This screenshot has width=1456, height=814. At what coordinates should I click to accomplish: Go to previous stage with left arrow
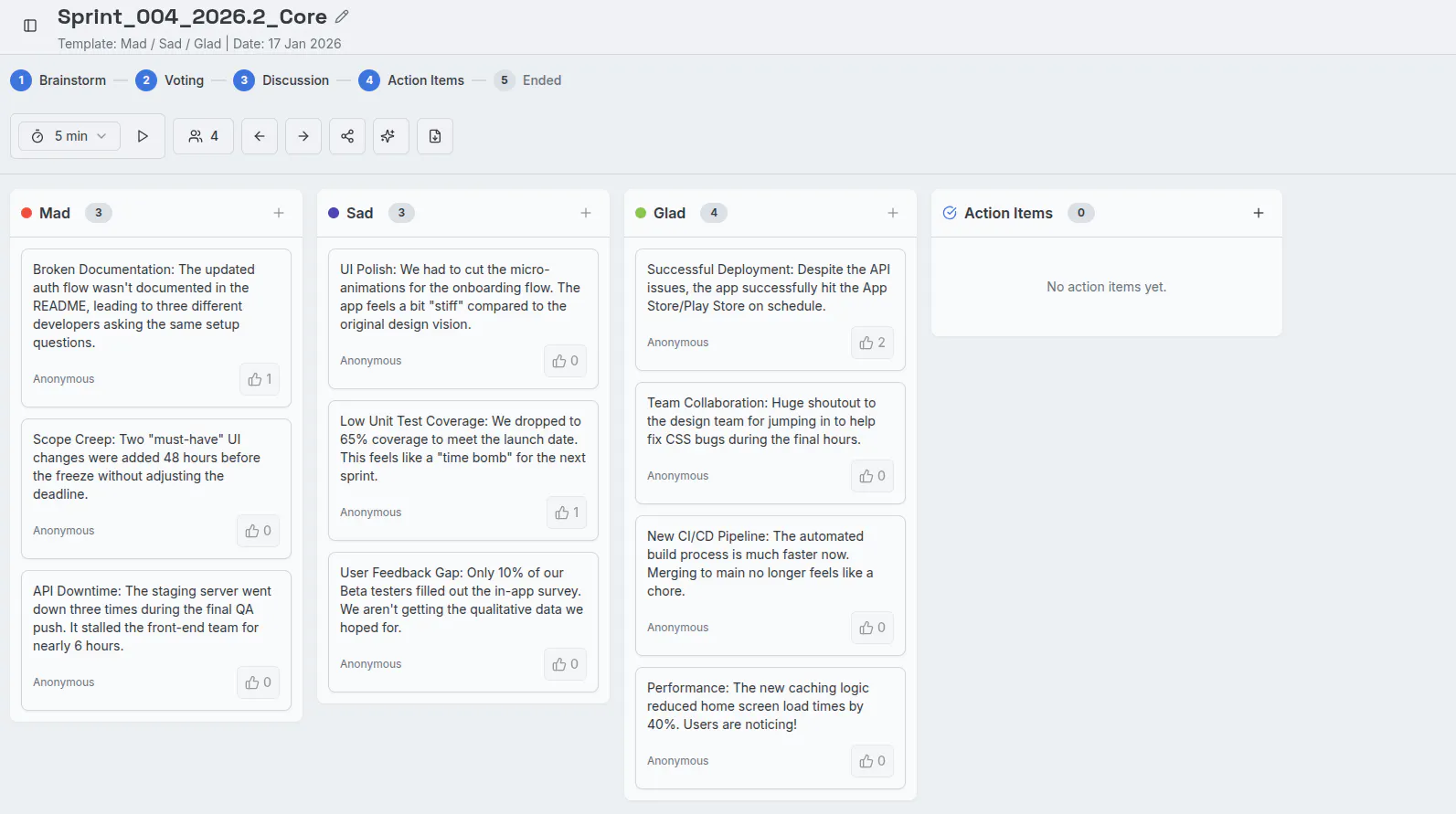260,136
